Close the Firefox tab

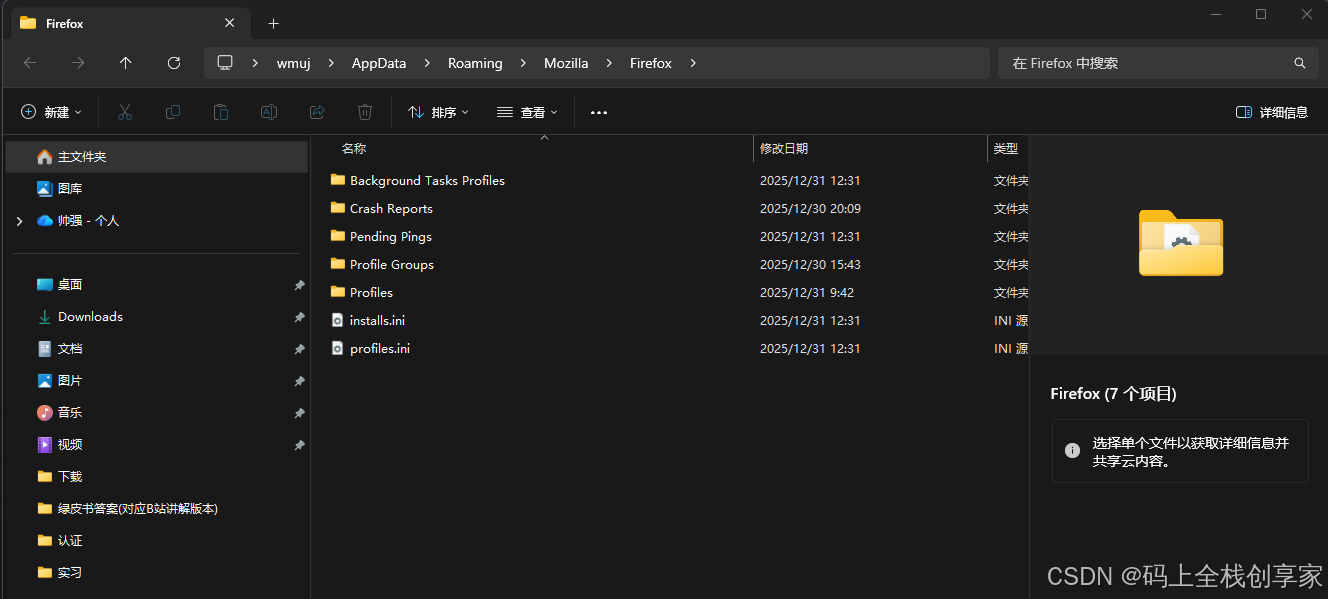(x=230, y=23)
